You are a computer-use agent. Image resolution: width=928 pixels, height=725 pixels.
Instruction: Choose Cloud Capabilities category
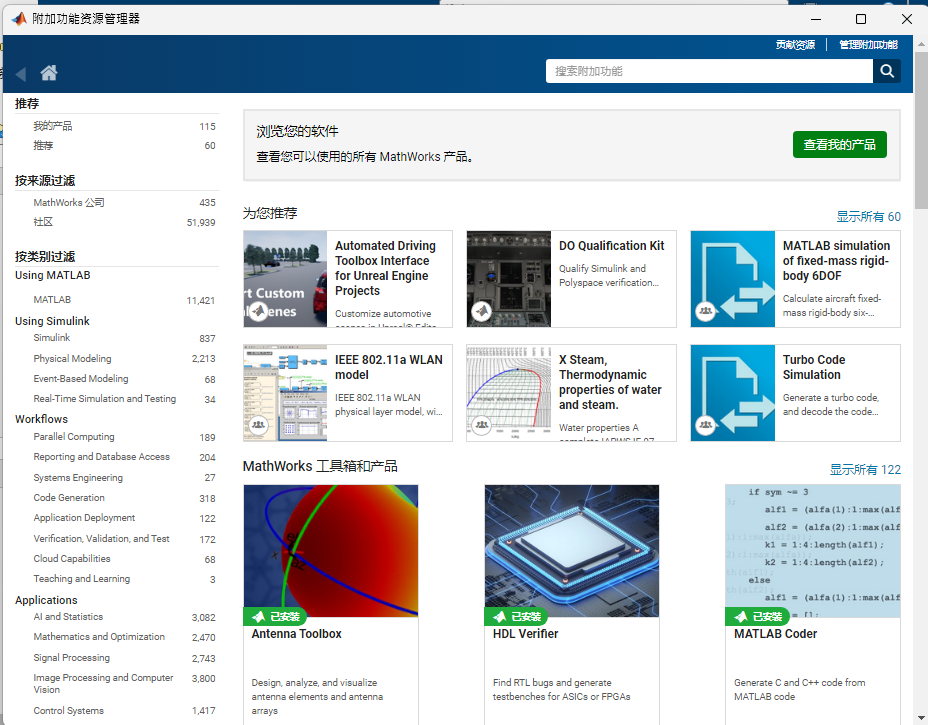[x=72, y=559]
